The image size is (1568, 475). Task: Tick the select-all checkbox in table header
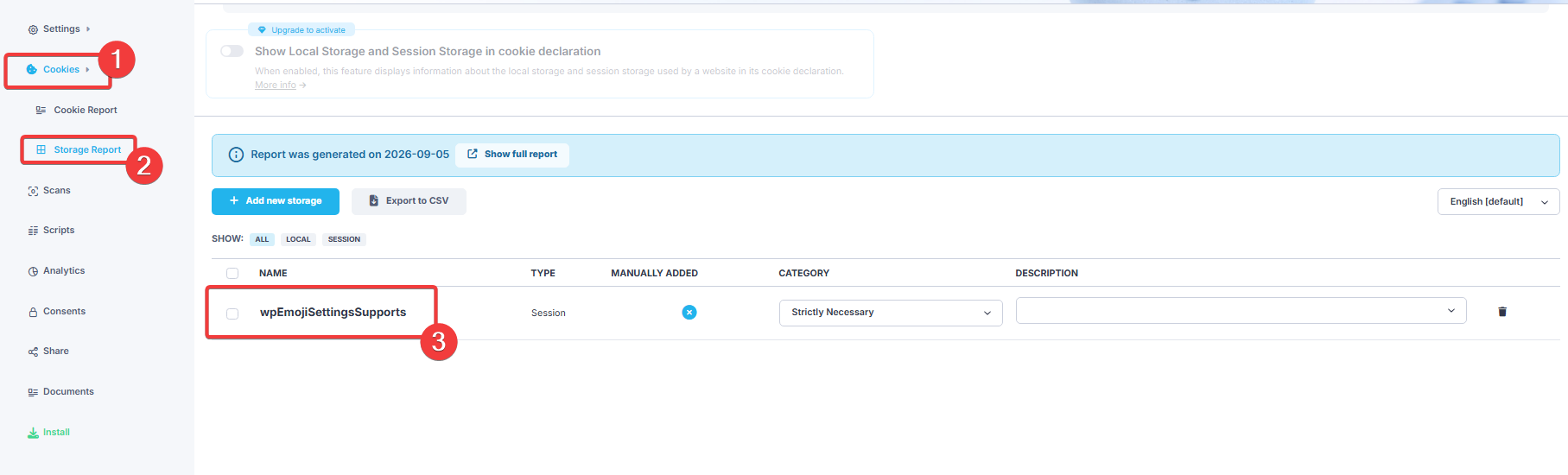(x=232, y=273)
